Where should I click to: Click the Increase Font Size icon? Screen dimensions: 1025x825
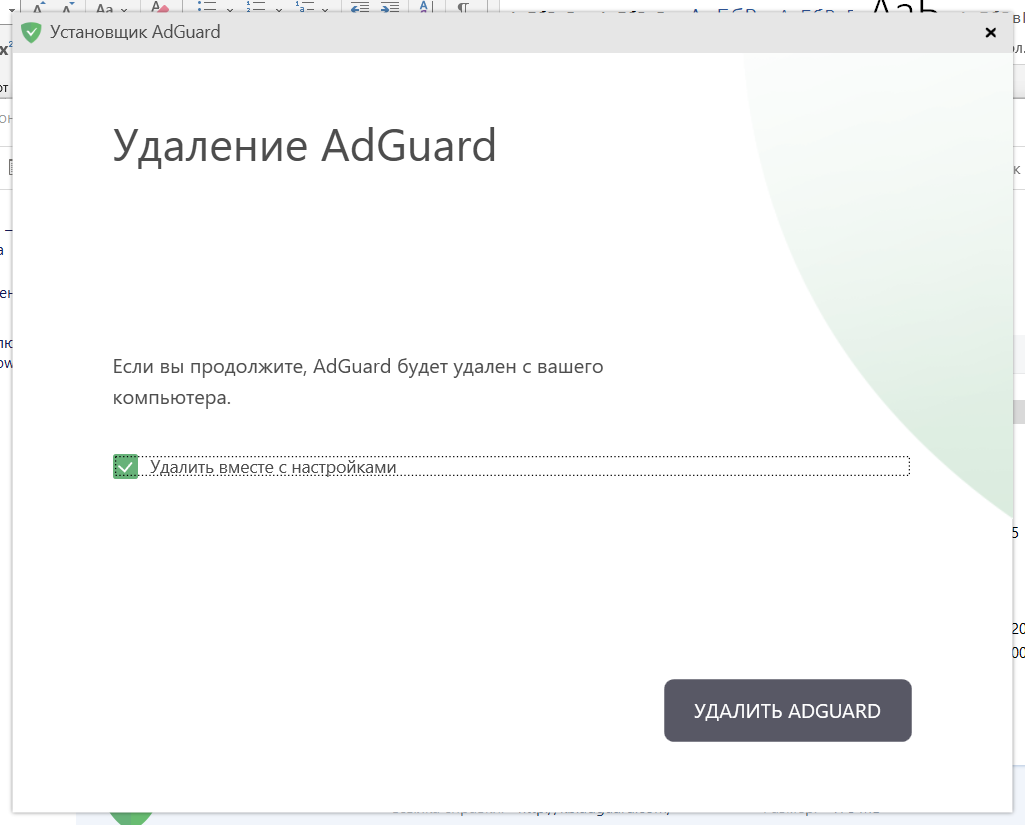(37, 8)
